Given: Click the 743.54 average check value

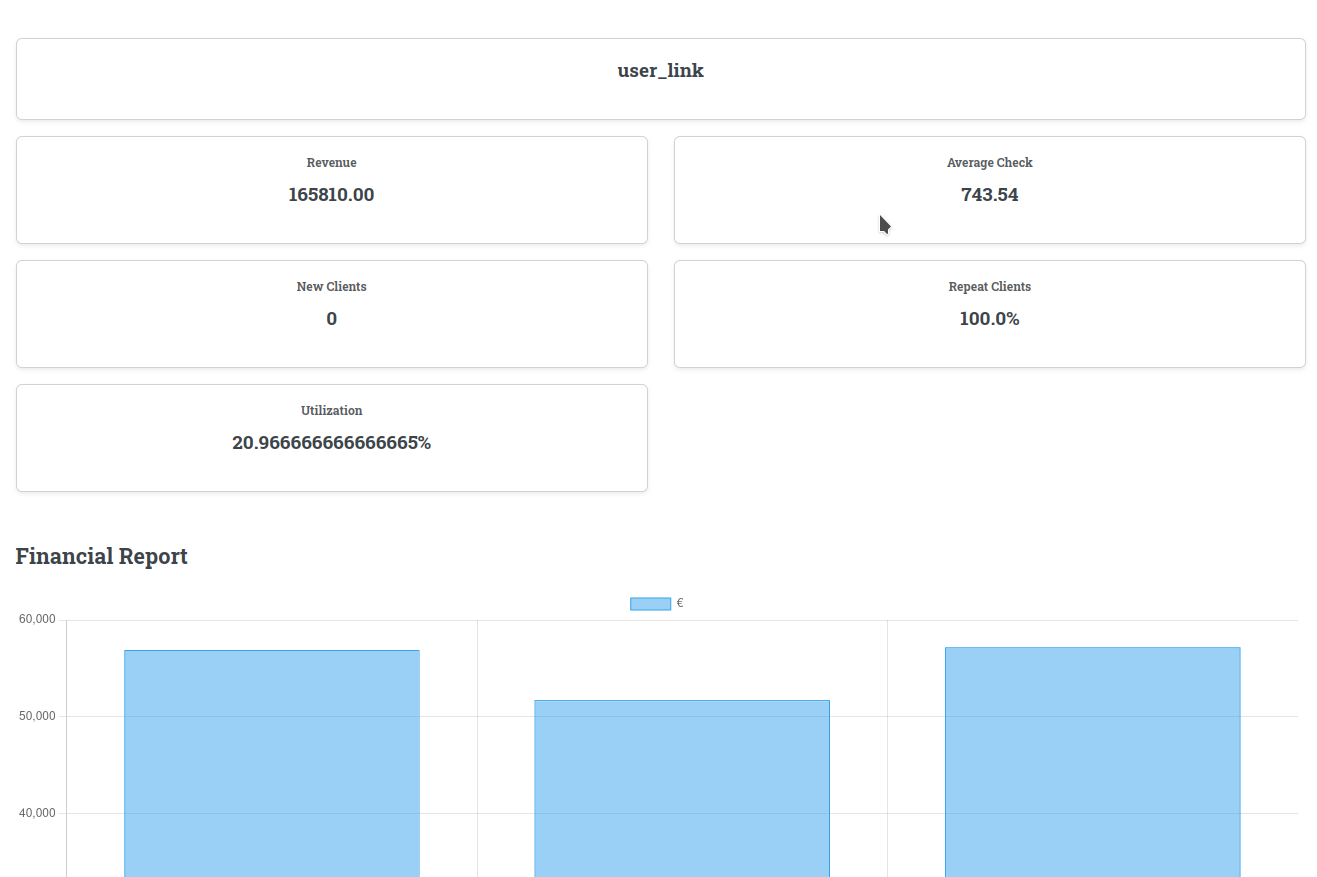Looking at the screenshot, I should [x=989, y=195].
